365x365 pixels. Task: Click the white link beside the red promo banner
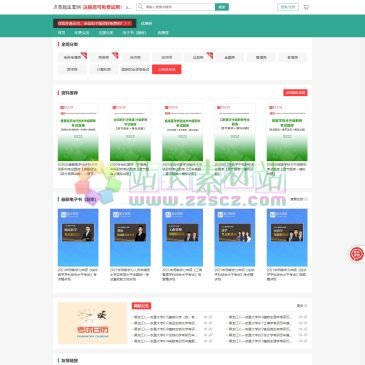click(x=146, y=23)
